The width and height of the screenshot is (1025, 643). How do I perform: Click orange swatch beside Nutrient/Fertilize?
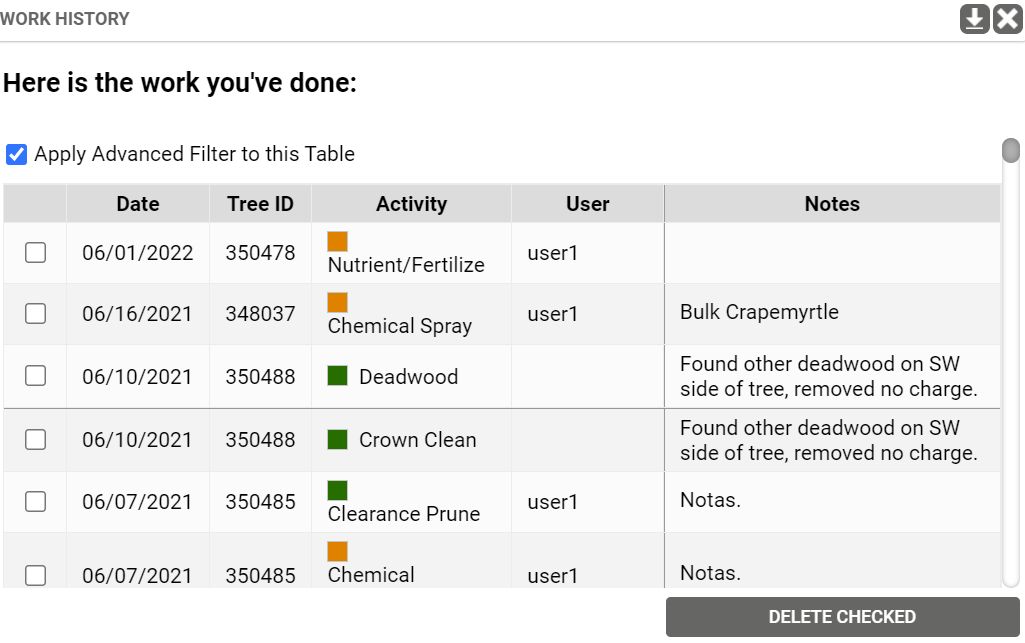(x=338, y=241)
